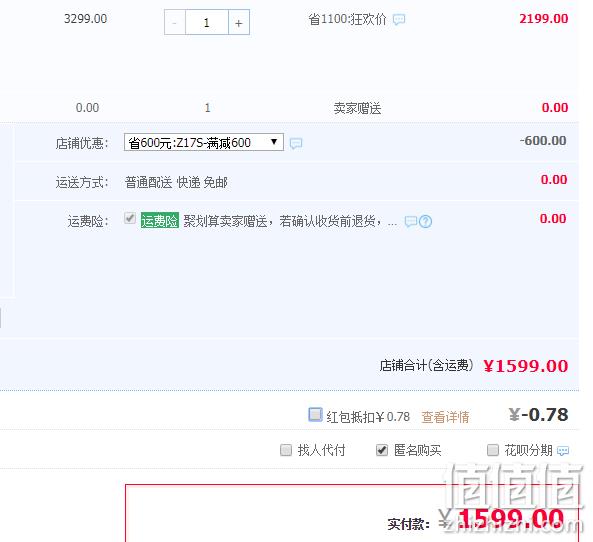Click the comment icon next to the 店铺优惠 dropdown
Image resolution: width=593 pixels, height=542 pixels.
(x=296, y=143)
